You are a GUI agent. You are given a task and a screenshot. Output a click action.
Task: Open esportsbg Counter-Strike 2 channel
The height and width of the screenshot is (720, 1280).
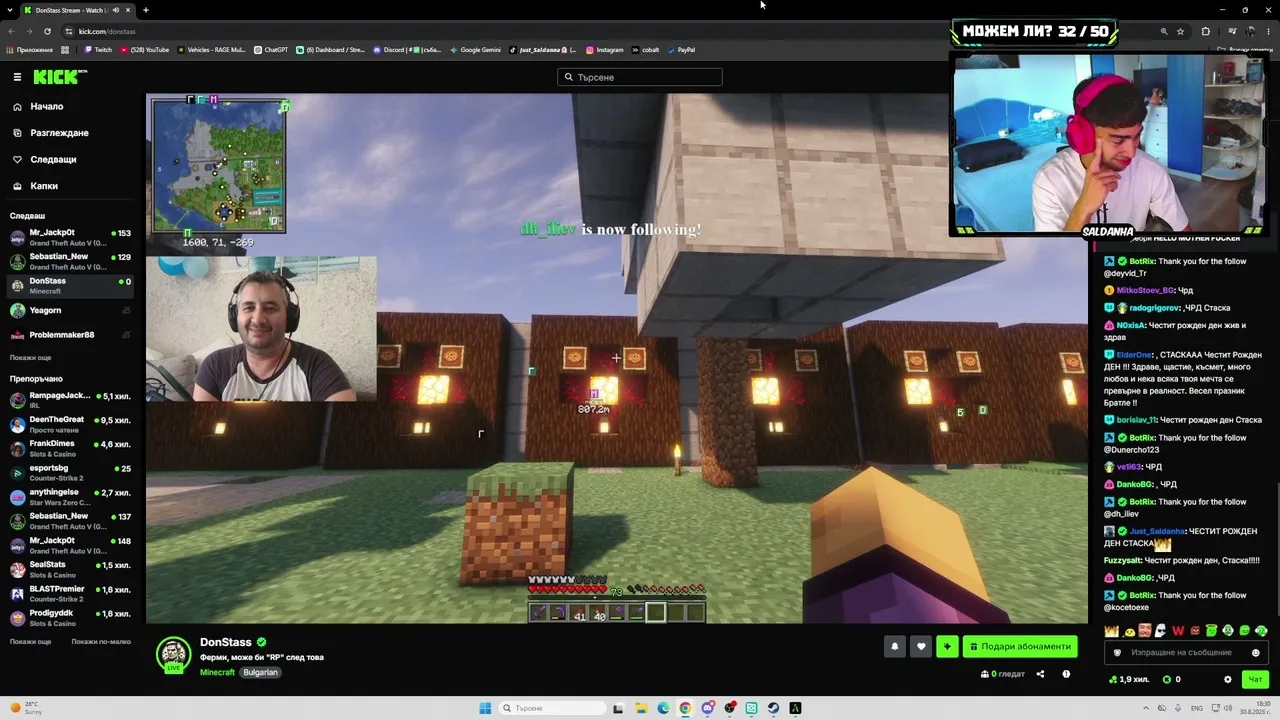coord(70,472)
